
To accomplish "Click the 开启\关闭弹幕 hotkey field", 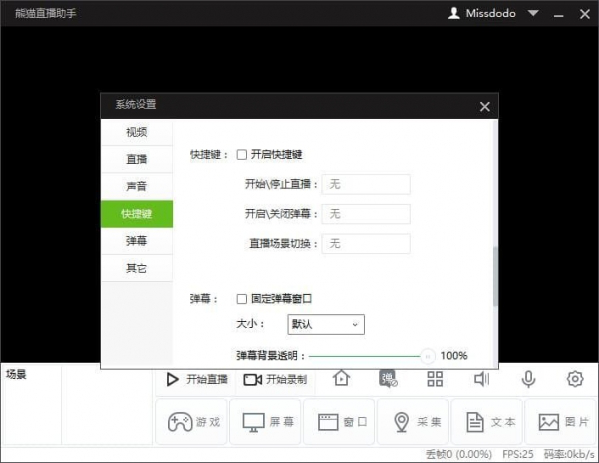I will [x=366, y=214].
